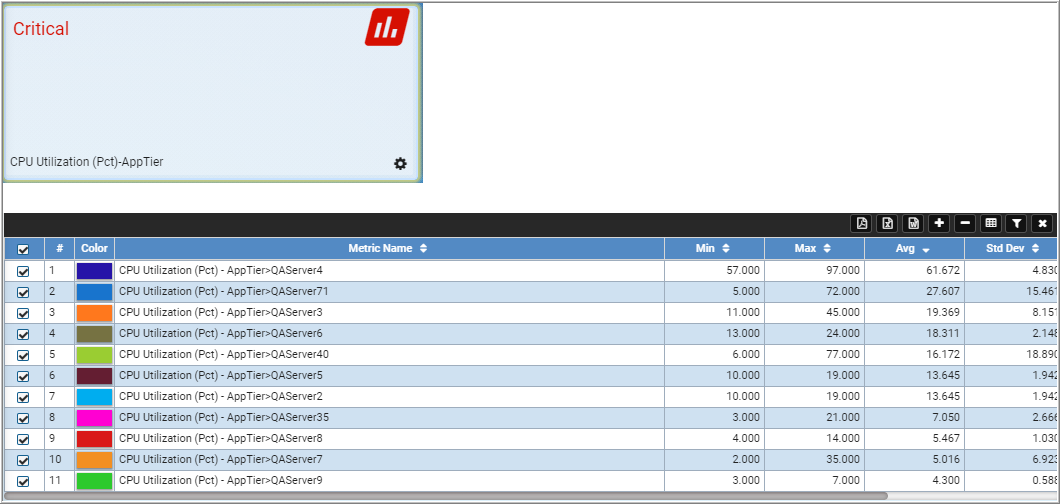Sort by Metric Name column arrows
The image size is (1060, 504).
pos(424,249)
